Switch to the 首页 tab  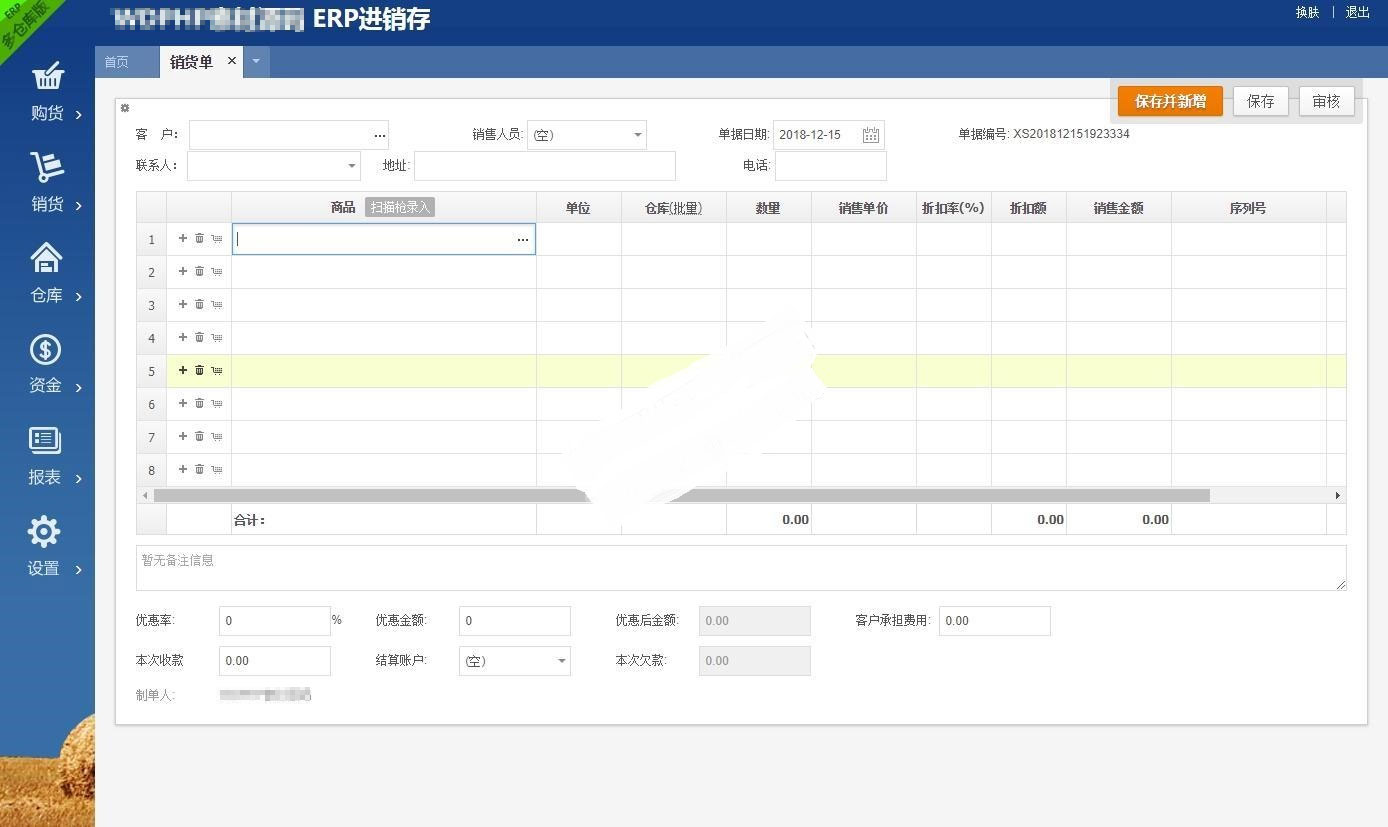(118, 61)
